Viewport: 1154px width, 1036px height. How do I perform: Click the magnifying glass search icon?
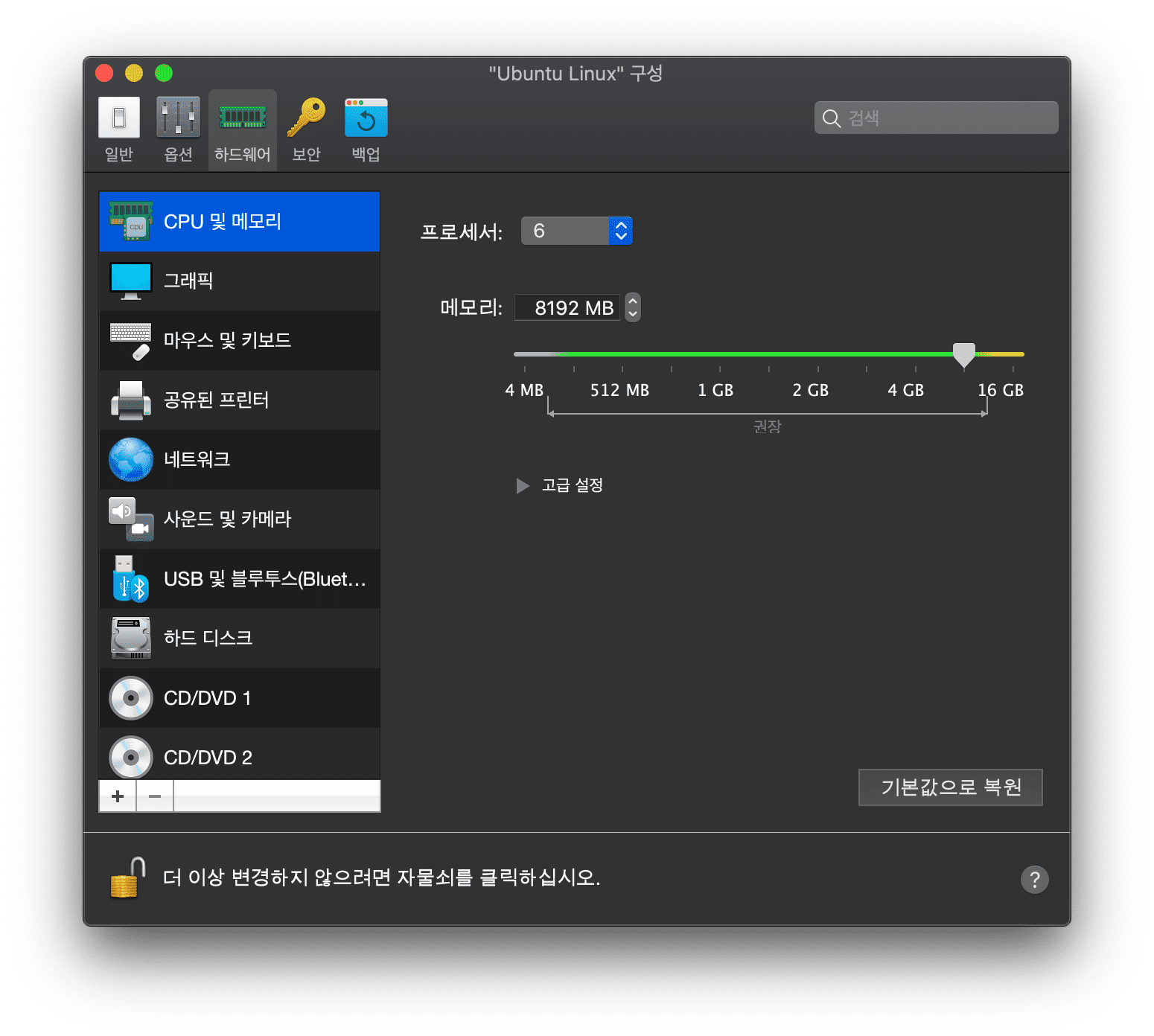click(832, 118)
